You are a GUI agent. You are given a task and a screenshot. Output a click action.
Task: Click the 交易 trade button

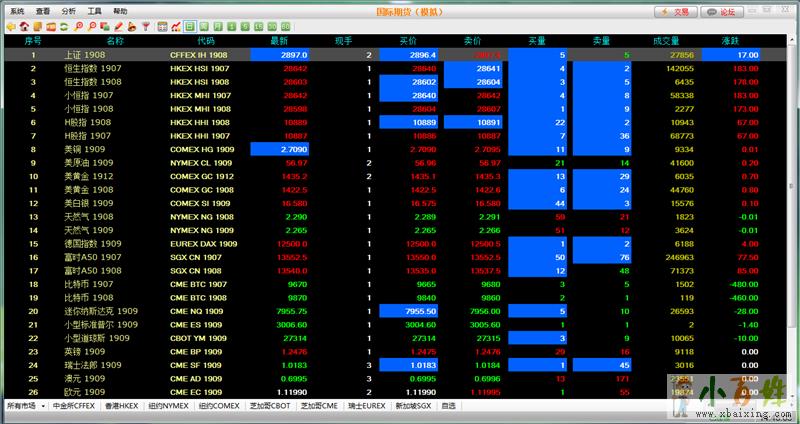676,12
